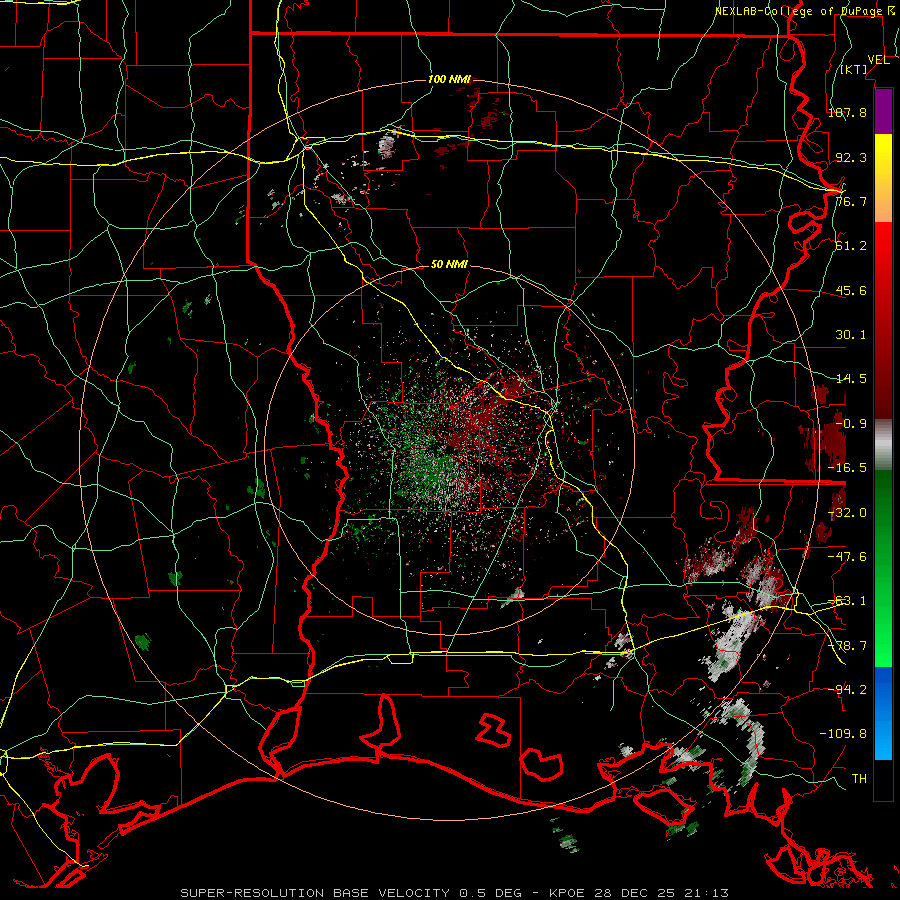This screenshot has width=900, height=900.
Task: Select the 92.3 velocity scale value
Action: pos(851,157)
